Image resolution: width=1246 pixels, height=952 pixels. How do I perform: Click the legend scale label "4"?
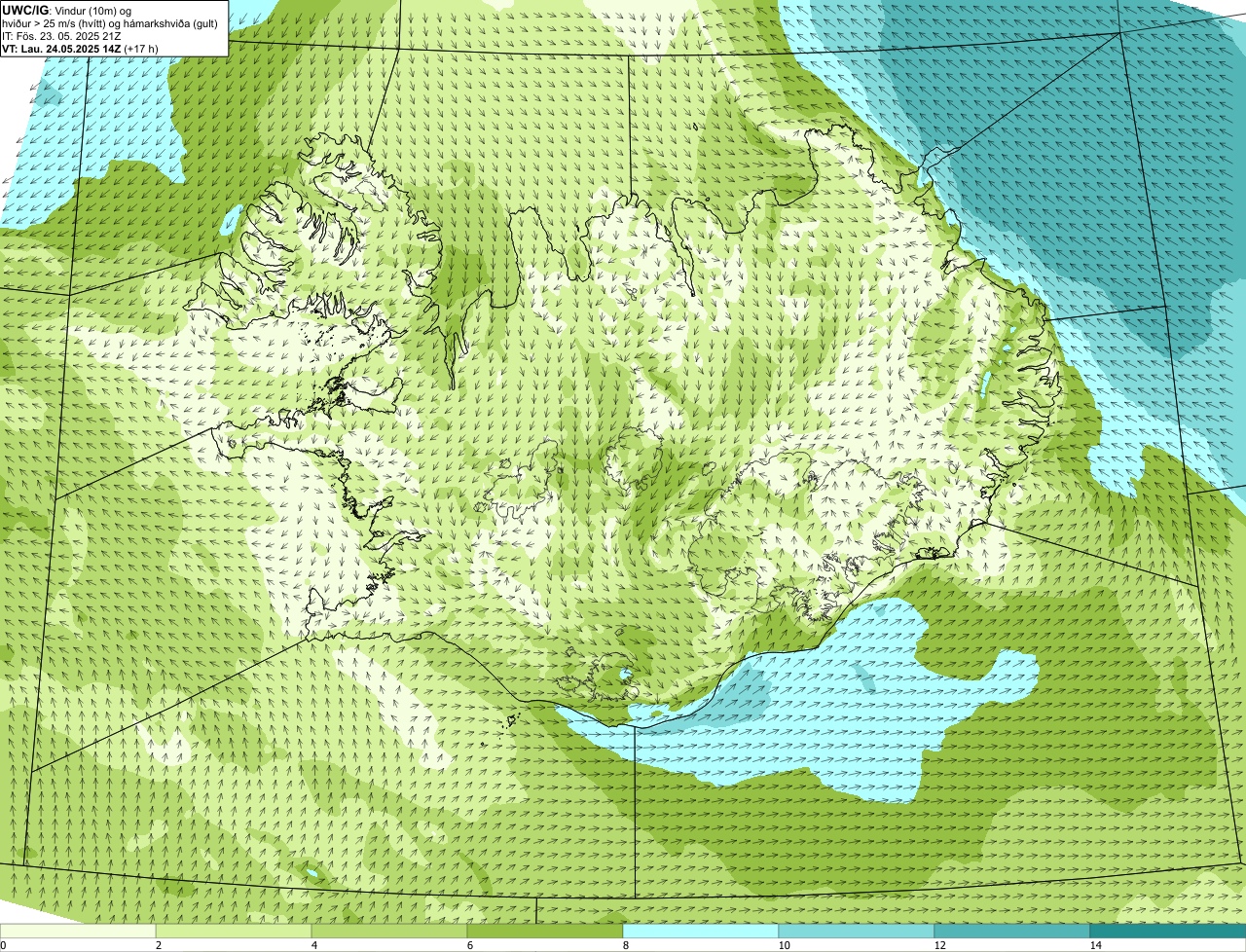pyautogui.click(x=313, y=945)
